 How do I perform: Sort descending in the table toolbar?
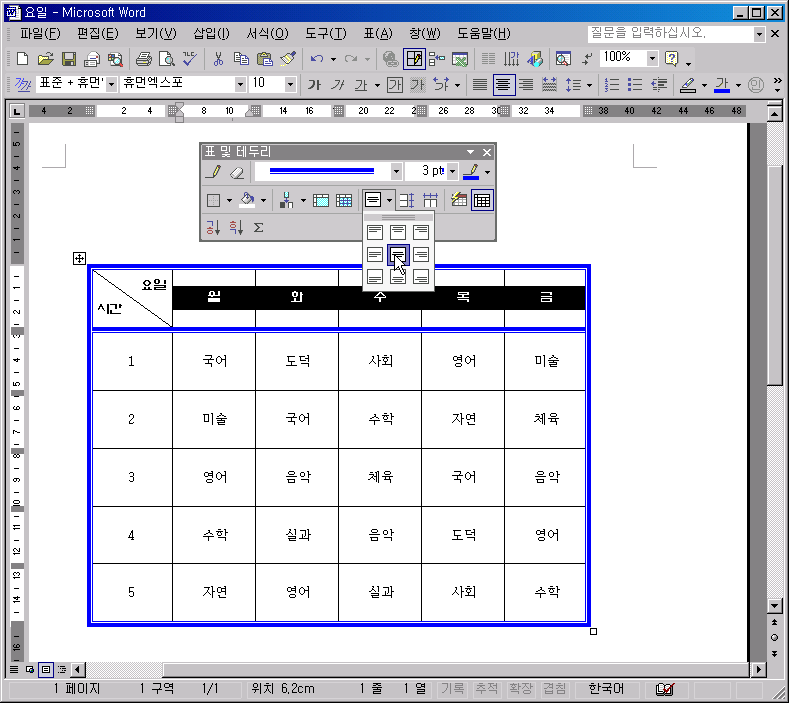236,227
